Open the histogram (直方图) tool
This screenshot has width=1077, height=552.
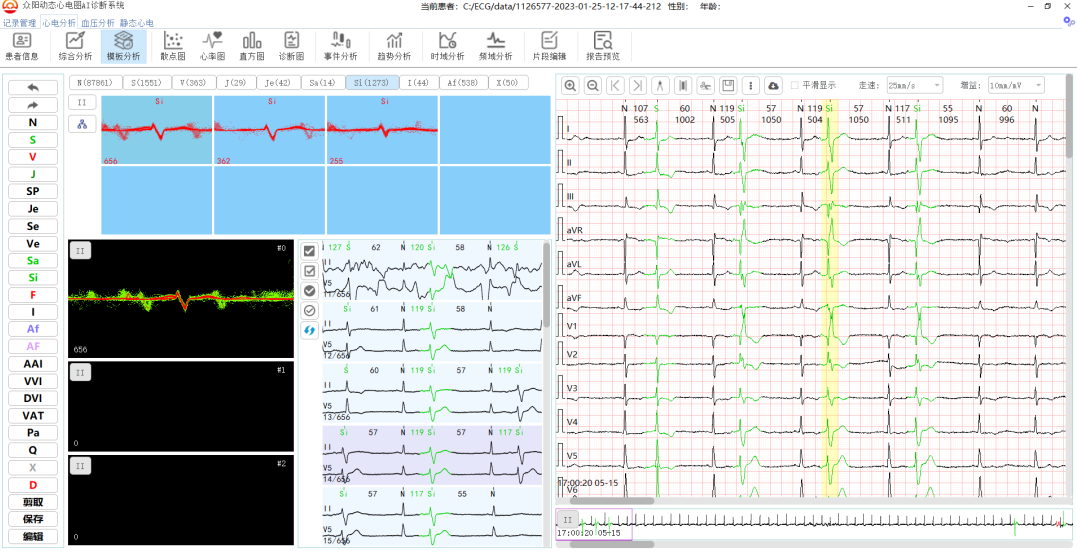[x=251, y=46]
